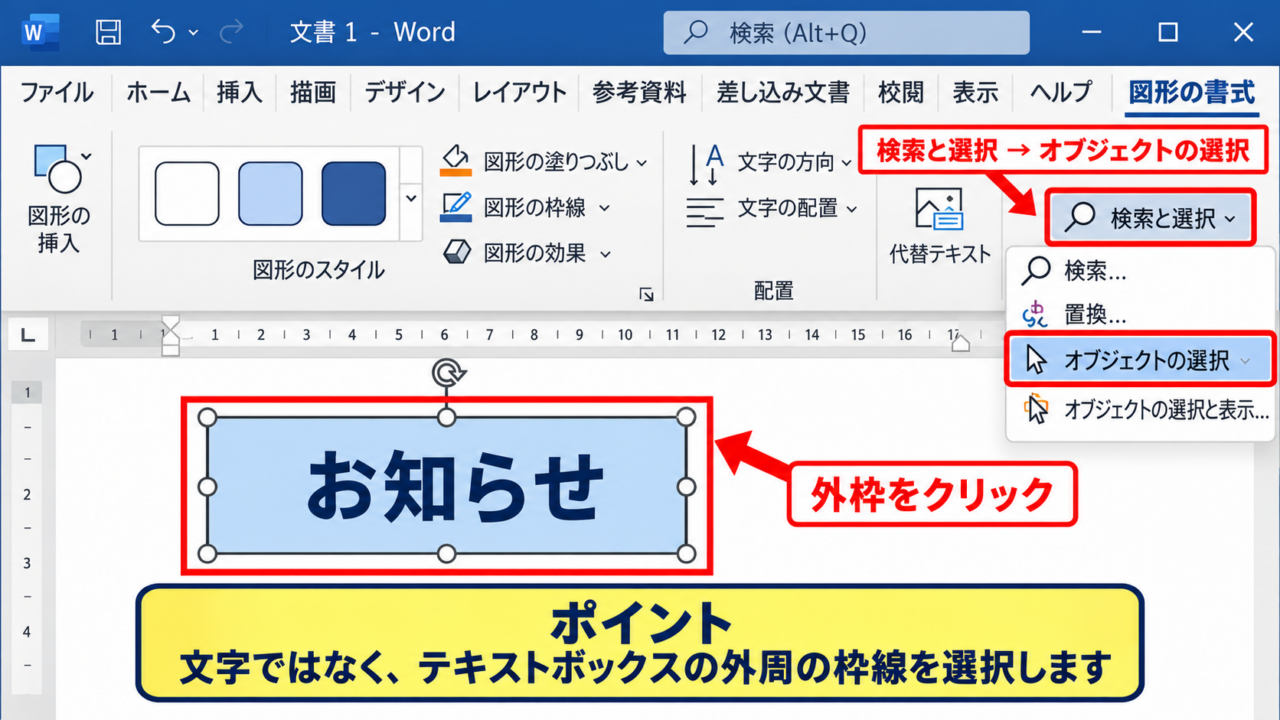Image resolution: width=1280 pixels, height=720 pixels.
Task: Open the 挿入 tab
Action: [239, 93]
